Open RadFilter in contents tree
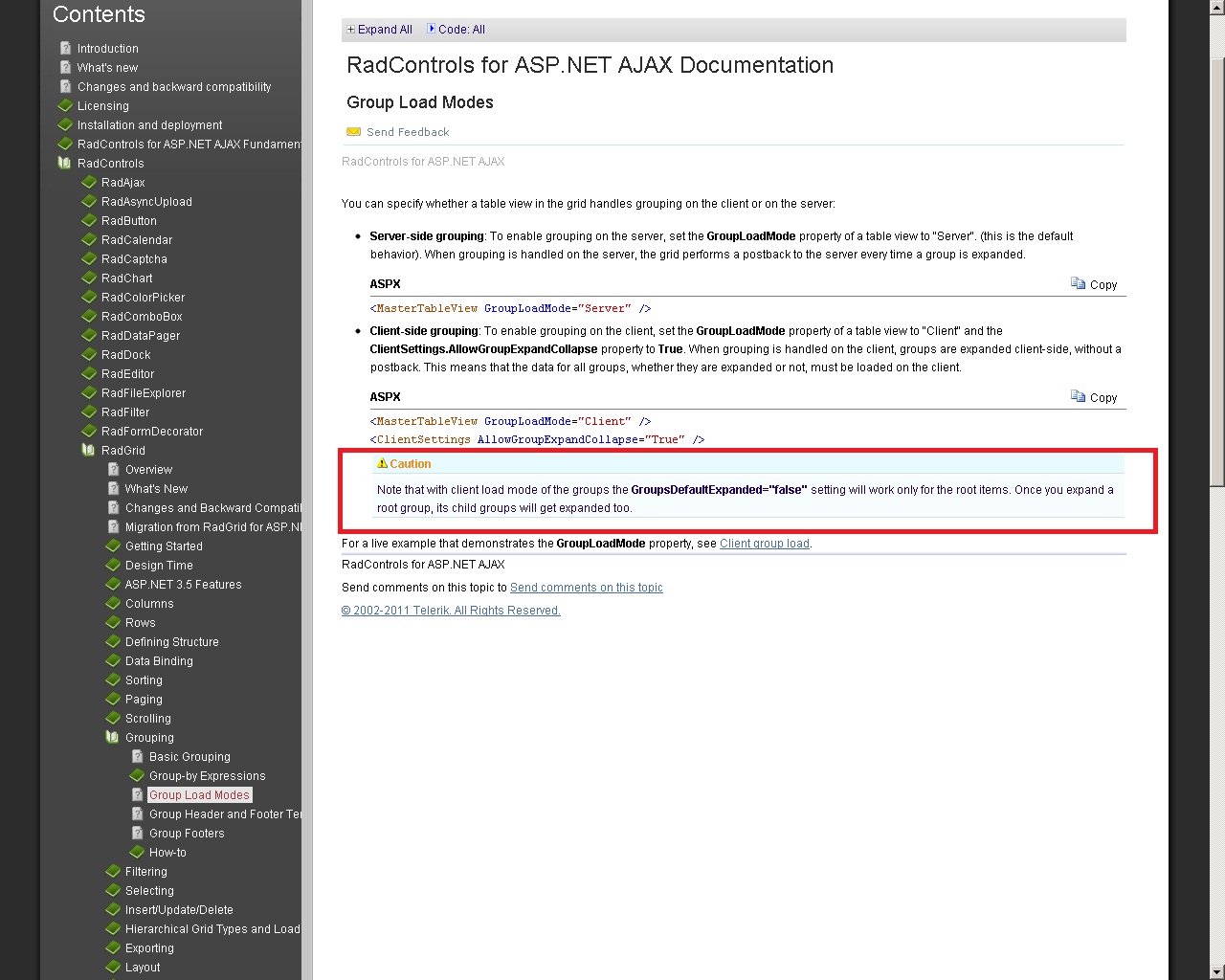 click(x=125, y=412)
